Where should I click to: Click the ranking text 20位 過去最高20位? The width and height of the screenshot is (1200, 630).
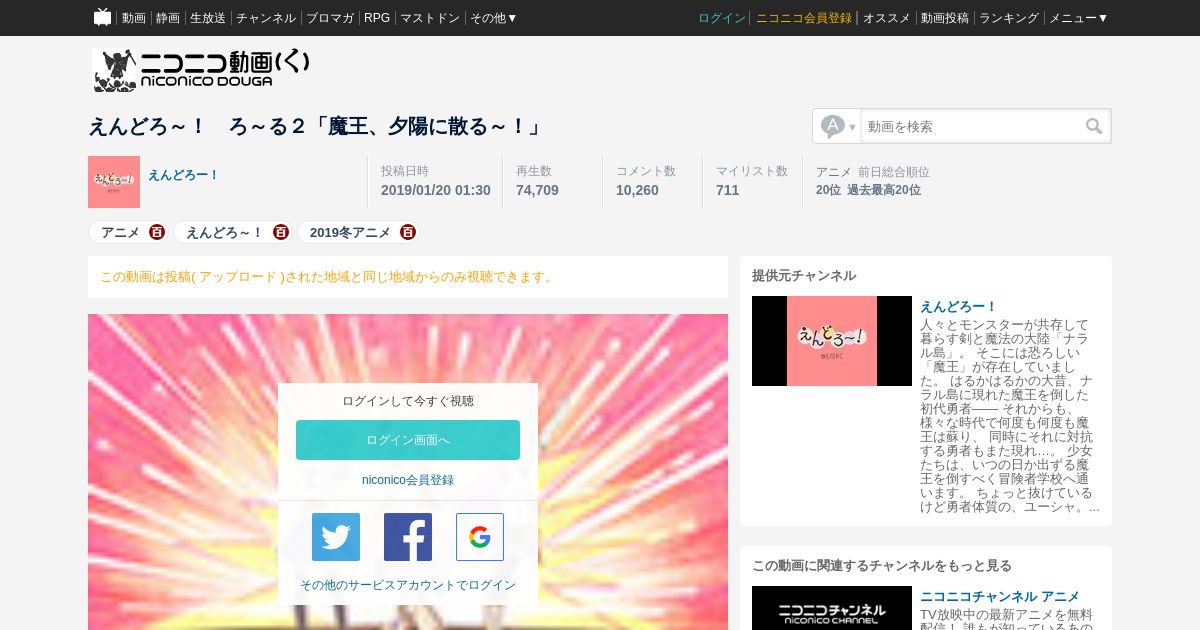click(868, 190)
